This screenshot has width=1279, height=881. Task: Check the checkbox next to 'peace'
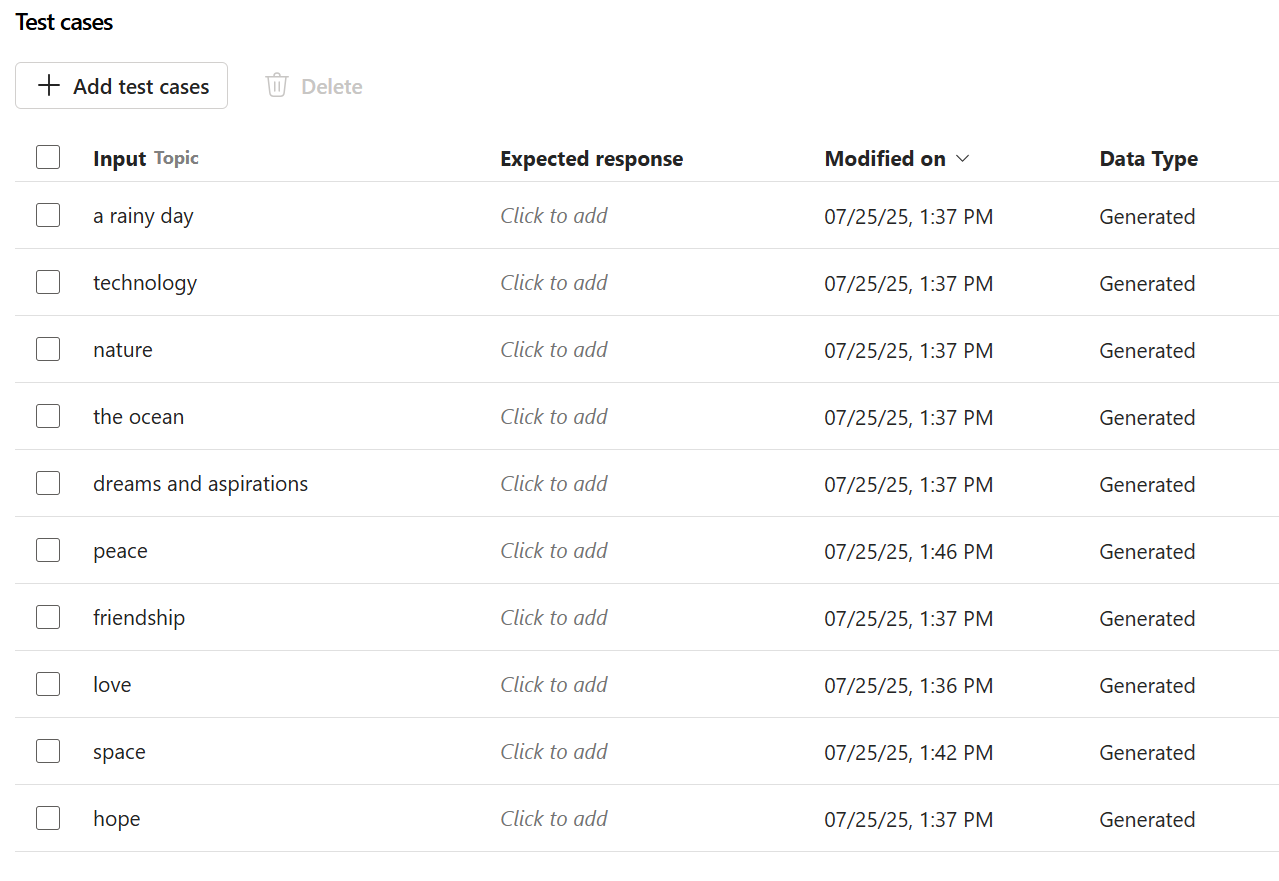[47, 549]
